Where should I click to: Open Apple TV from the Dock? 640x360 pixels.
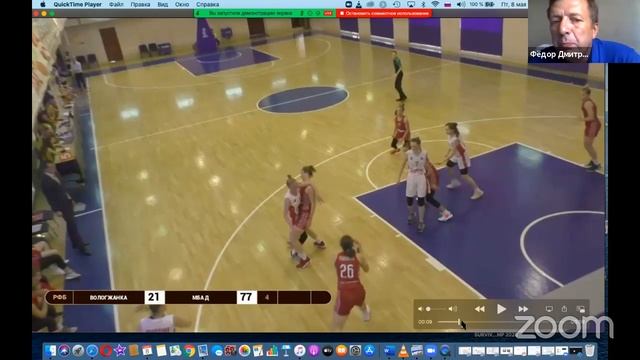pos(327,351)
